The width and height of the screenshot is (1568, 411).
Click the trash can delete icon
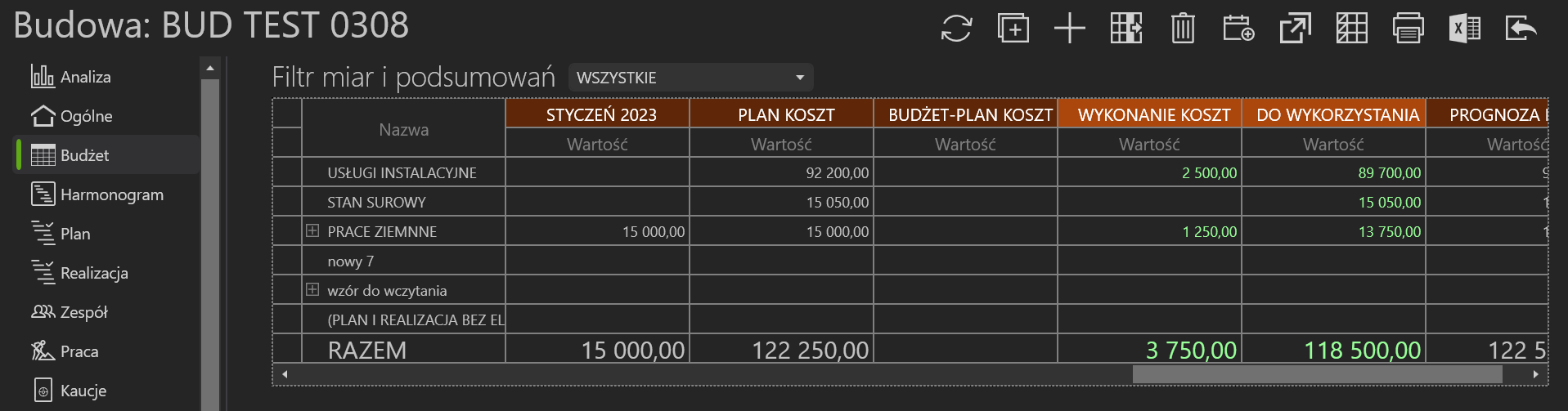(x=1183, y=29)
